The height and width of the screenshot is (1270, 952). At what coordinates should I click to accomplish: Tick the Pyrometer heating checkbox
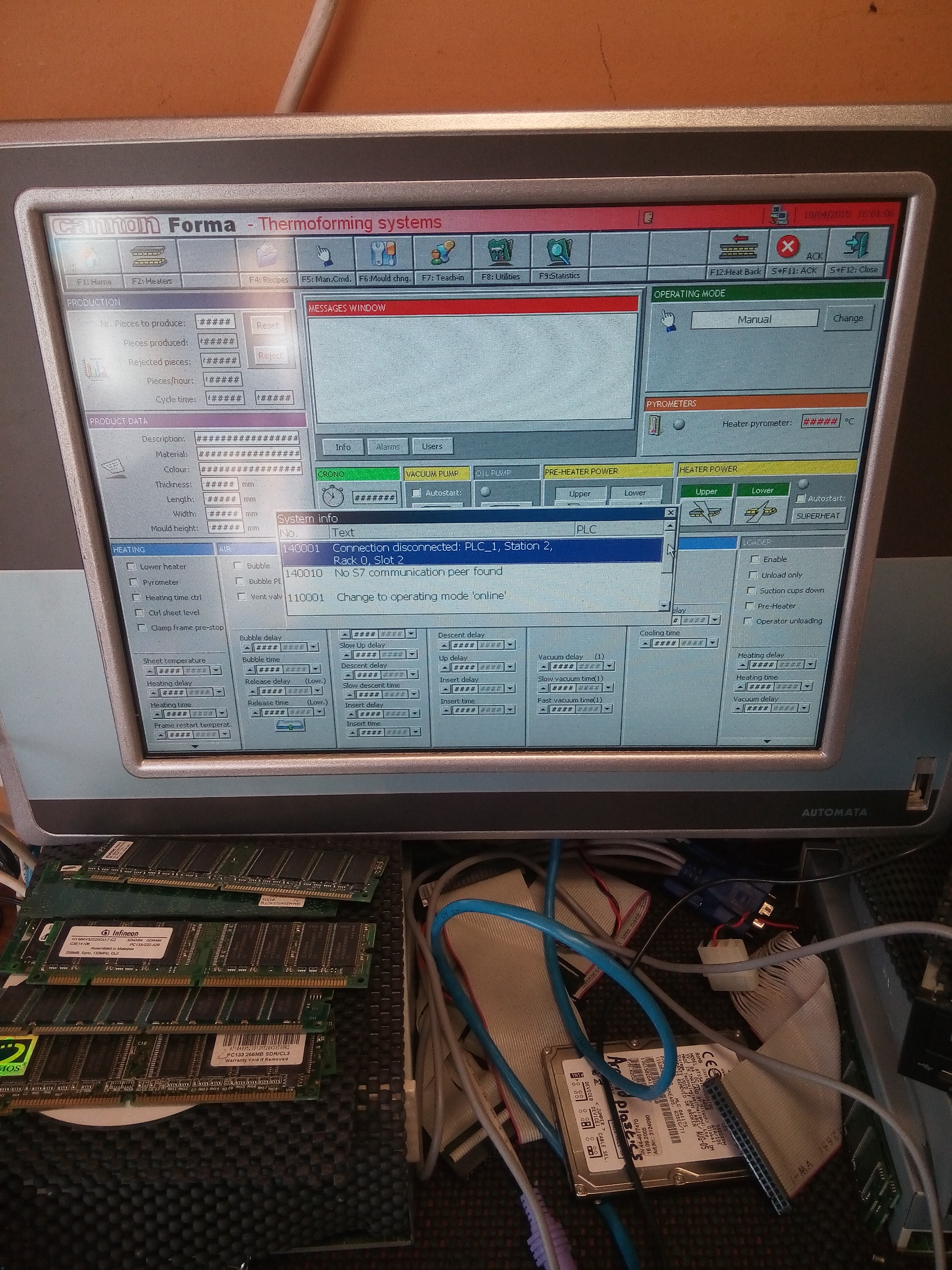(134, 581)
